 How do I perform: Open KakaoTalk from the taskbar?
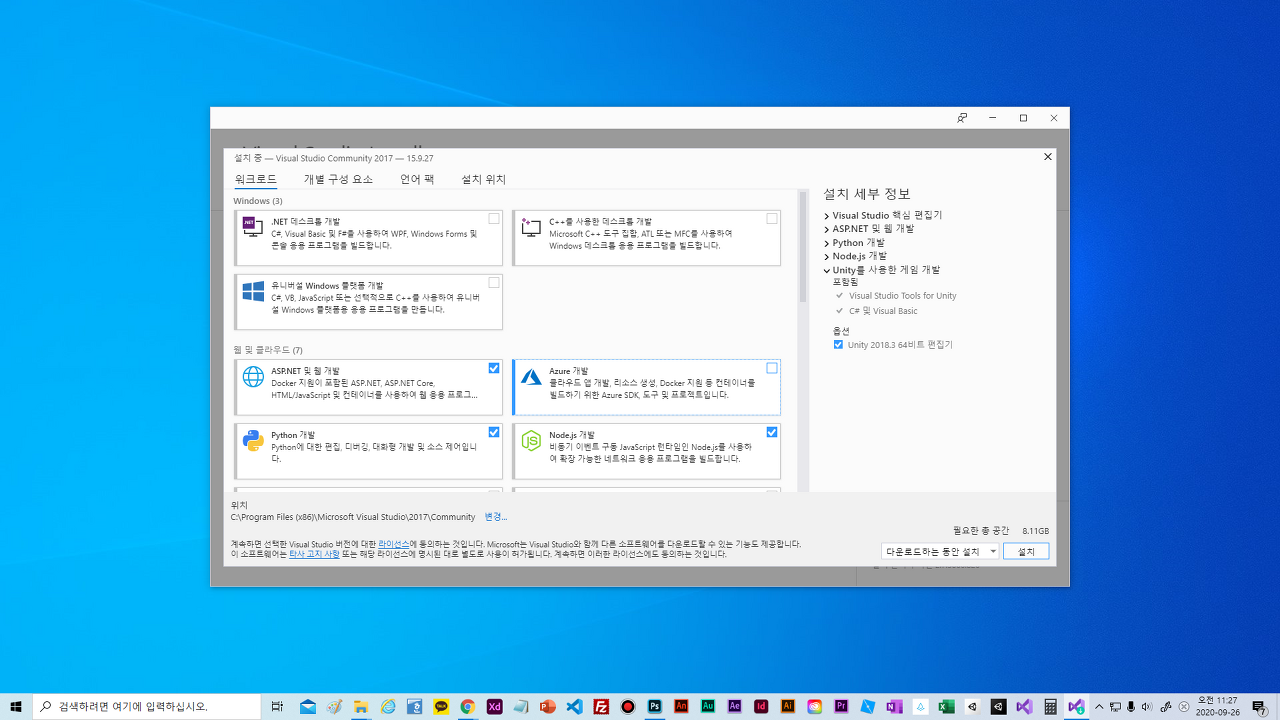[x=441, y=706]
